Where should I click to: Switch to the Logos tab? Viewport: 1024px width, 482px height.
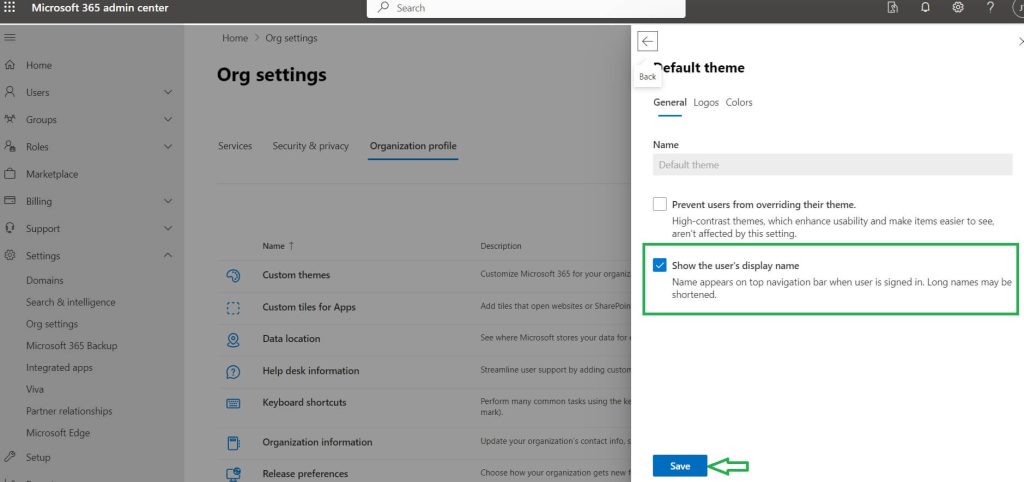pos(706,102)
